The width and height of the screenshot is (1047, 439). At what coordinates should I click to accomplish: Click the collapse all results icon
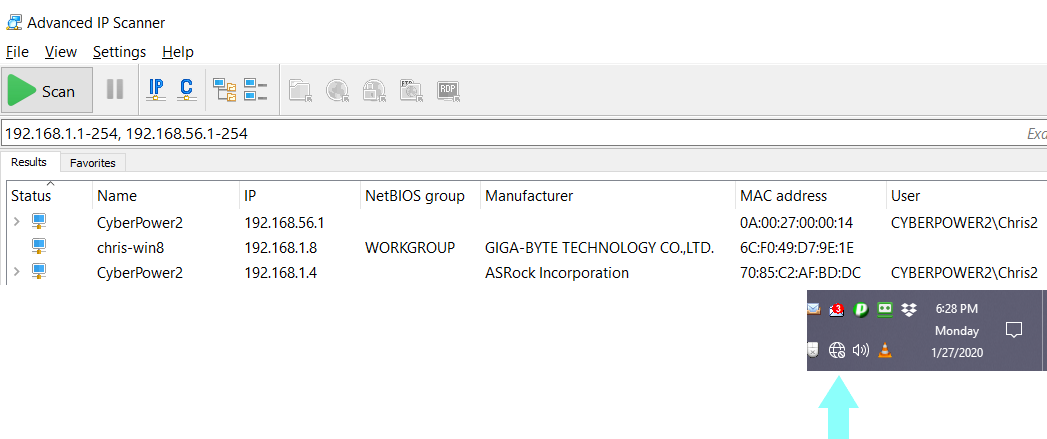tap(255, 90)
